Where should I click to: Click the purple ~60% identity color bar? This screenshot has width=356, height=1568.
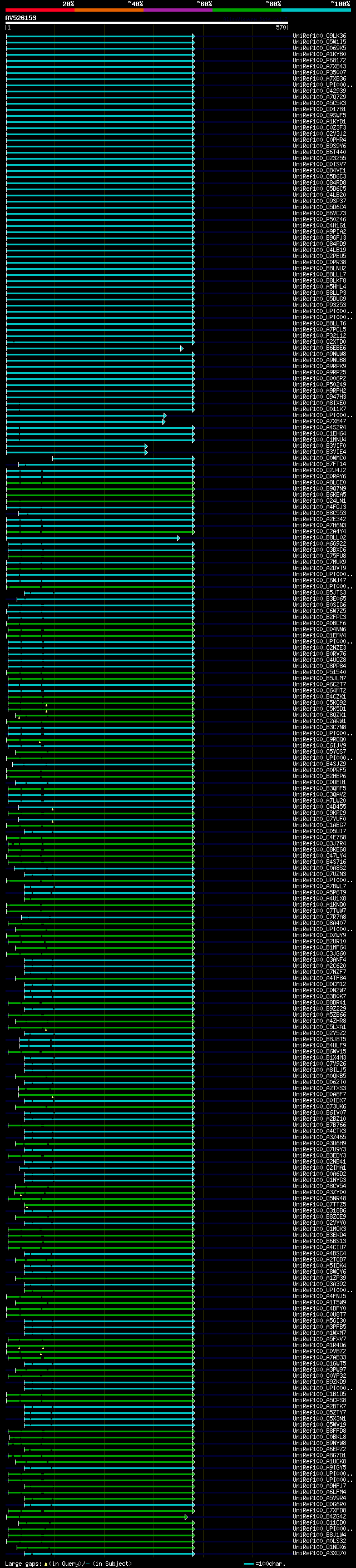click(179, 10)
